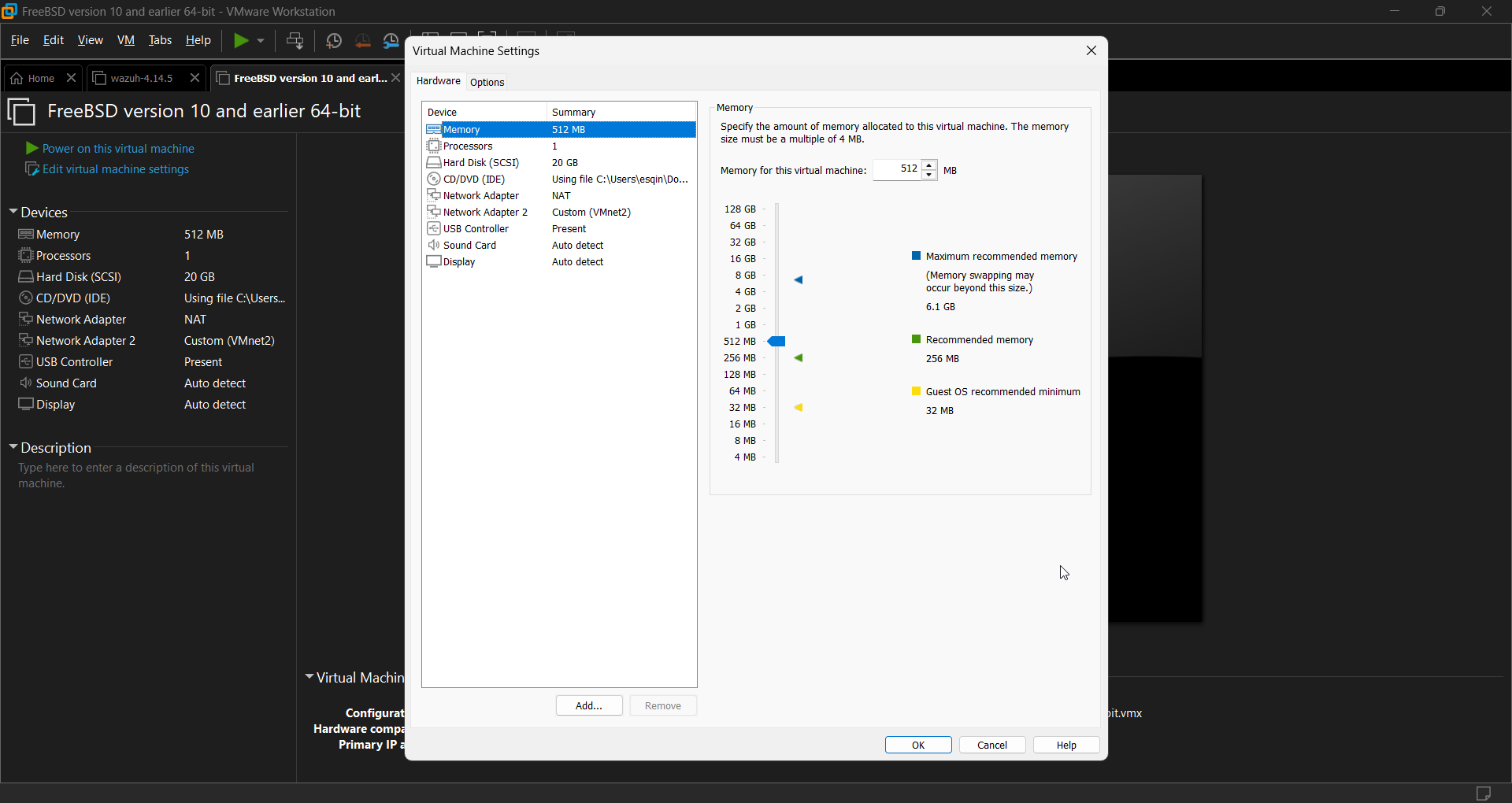Select the Hardware tab in settings
Viewport: 1512px width, 803px height.
click(x=439, y=81)
